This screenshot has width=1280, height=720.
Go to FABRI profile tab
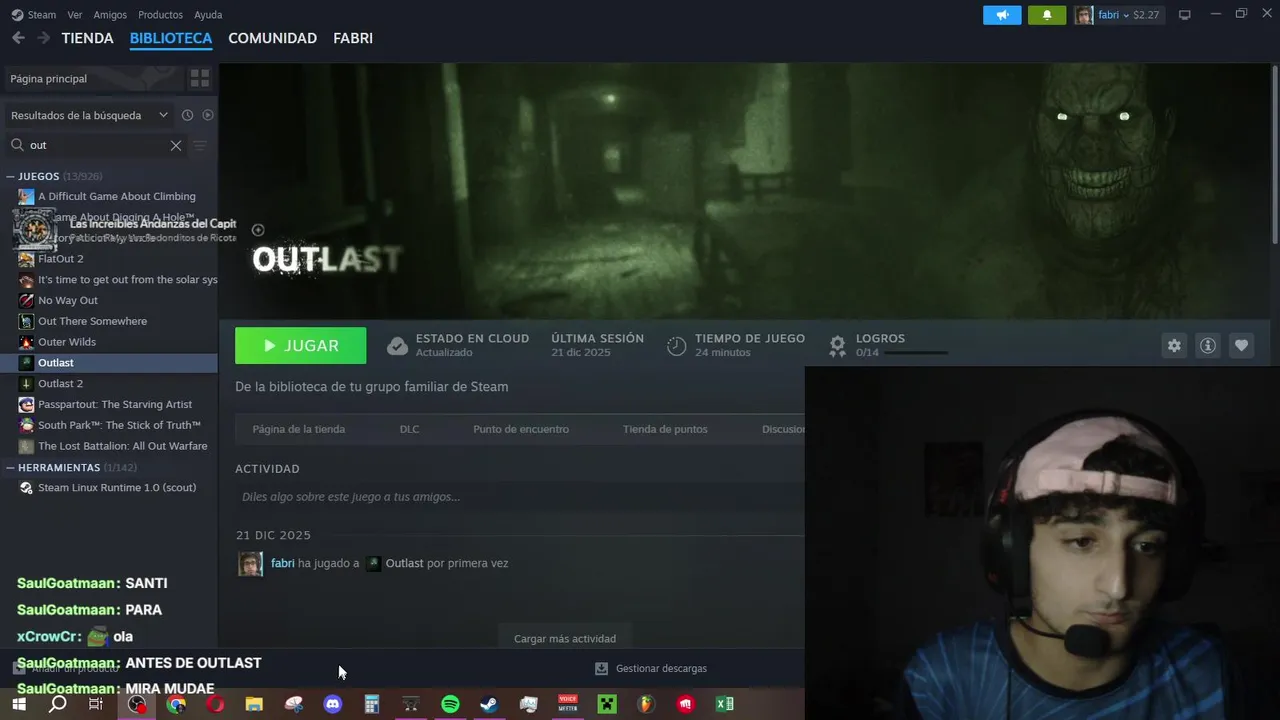353,38
